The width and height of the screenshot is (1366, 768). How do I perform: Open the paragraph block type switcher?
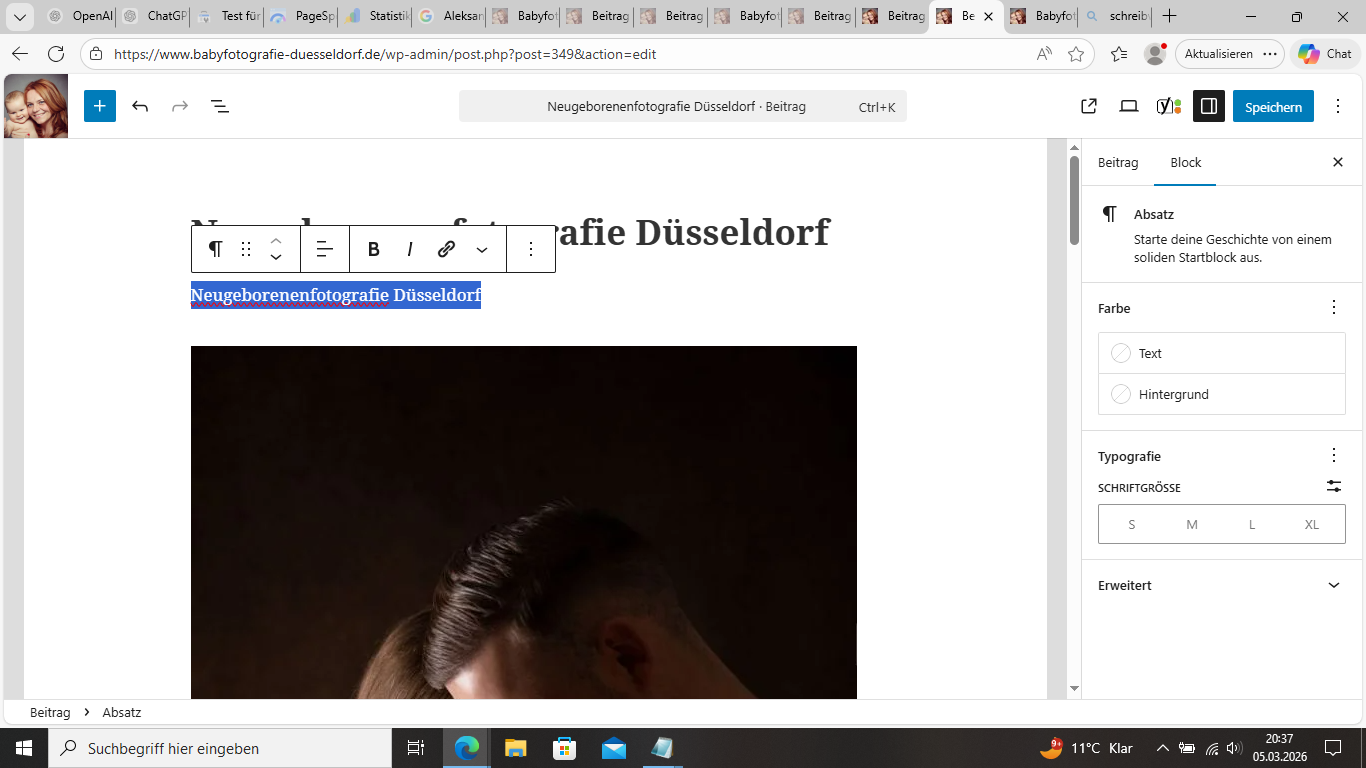tap(215, 249)
